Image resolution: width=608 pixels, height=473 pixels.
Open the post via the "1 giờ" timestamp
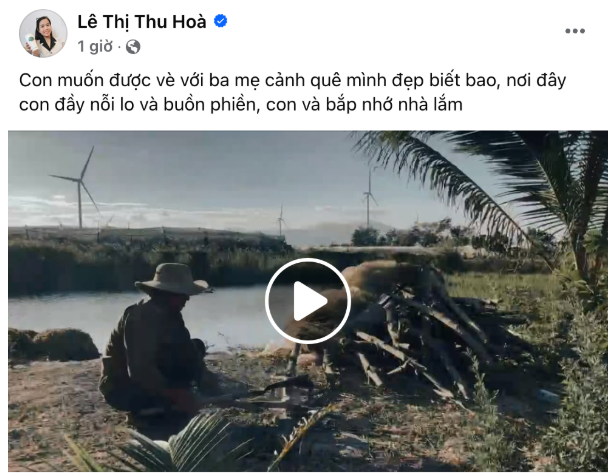click(x=95, y=47)
